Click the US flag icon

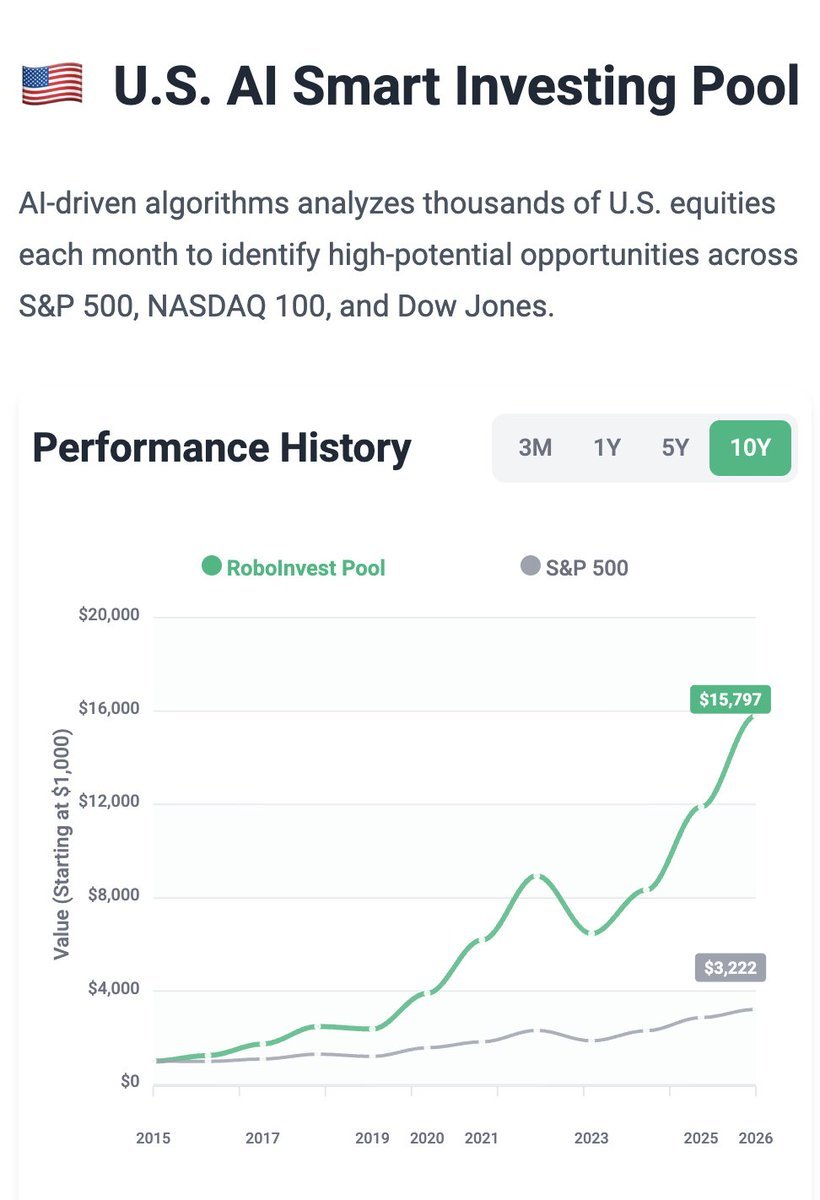pyautogui.click(x=52, y=87)
